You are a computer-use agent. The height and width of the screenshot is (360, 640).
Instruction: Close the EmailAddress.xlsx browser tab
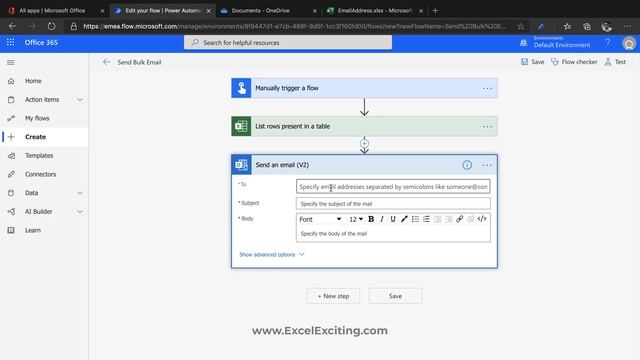[x=421, y=11]
